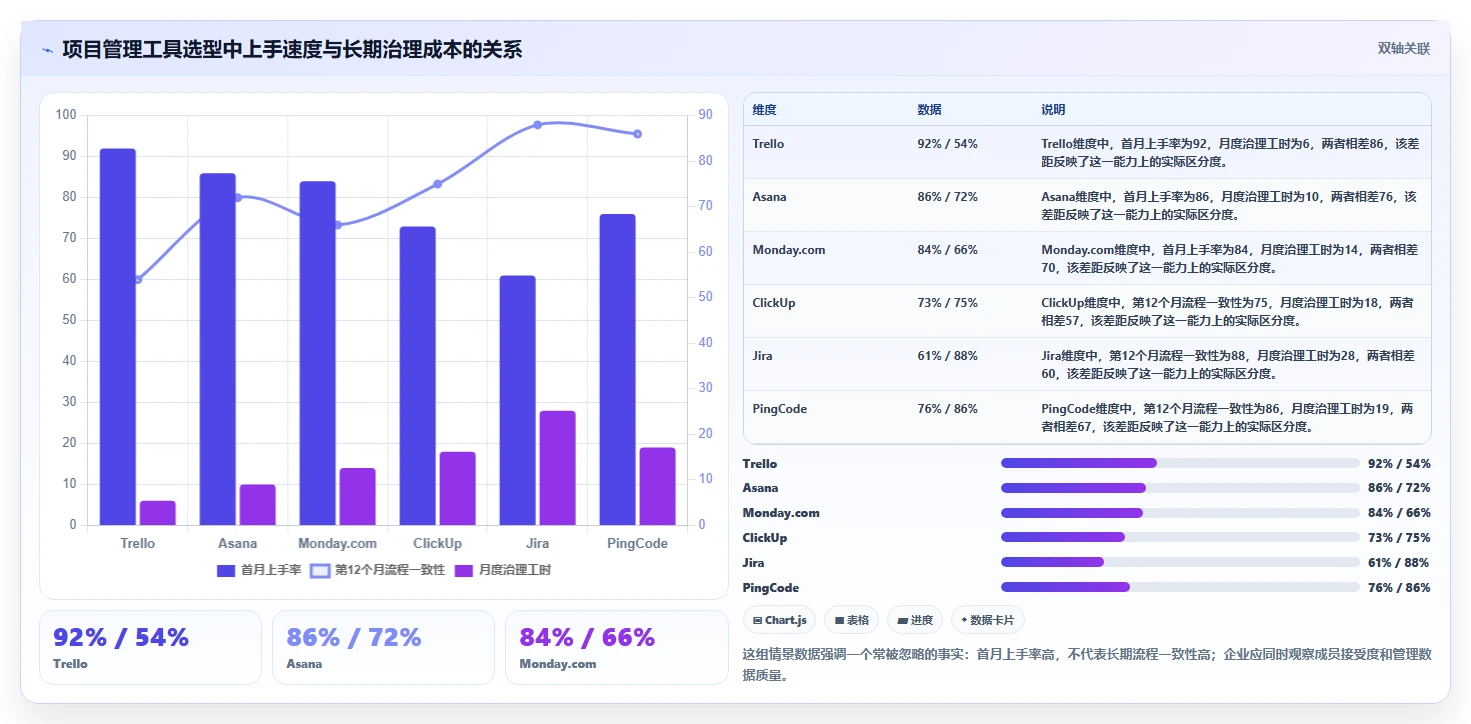
Task: Click the Jira line data point
Action: [x=538, y=125]
